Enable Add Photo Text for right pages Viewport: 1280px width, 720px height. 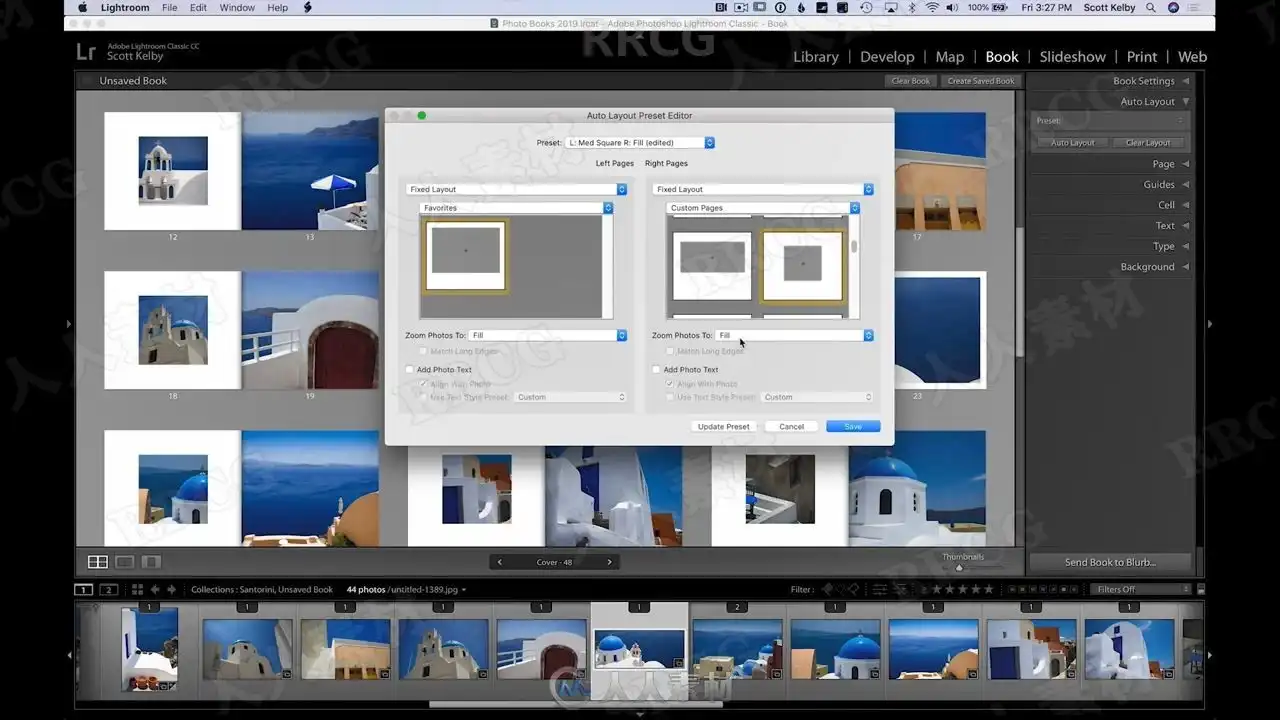[657, 370]
